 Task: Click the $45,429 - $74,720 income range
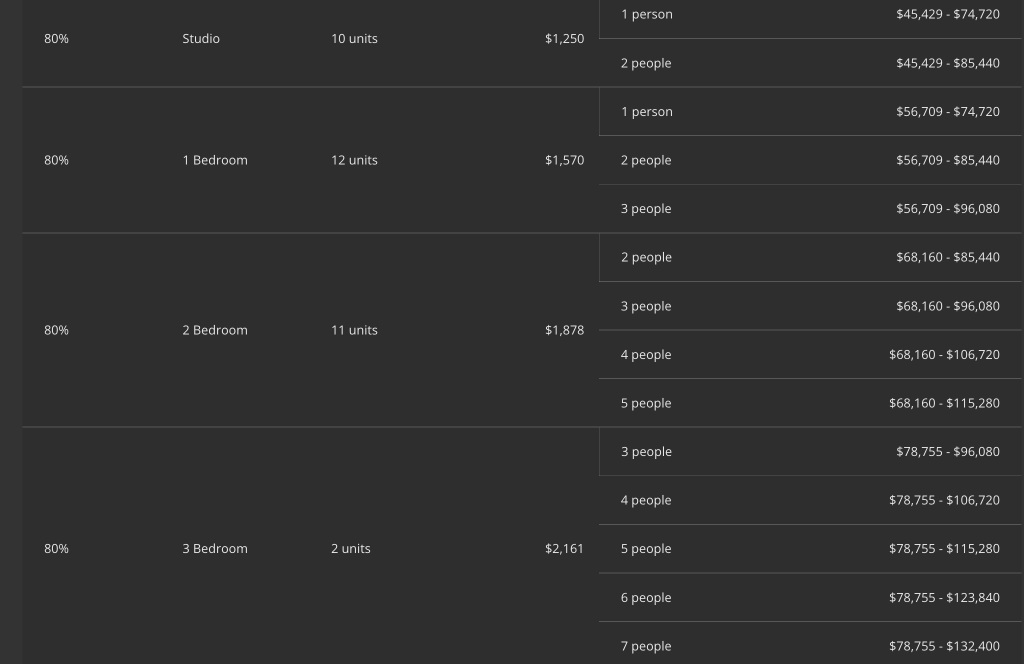click(x=947, y=15)
